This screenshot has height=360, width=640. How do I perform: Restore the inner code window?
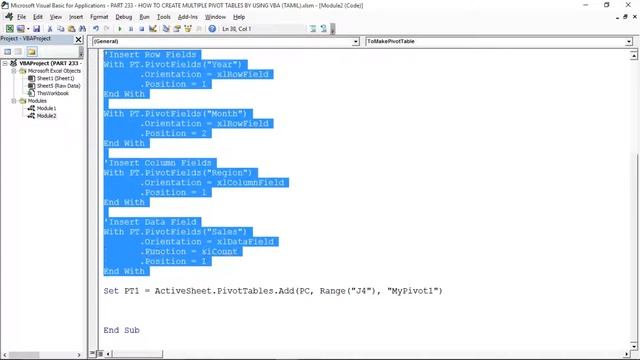click(625, 17)
